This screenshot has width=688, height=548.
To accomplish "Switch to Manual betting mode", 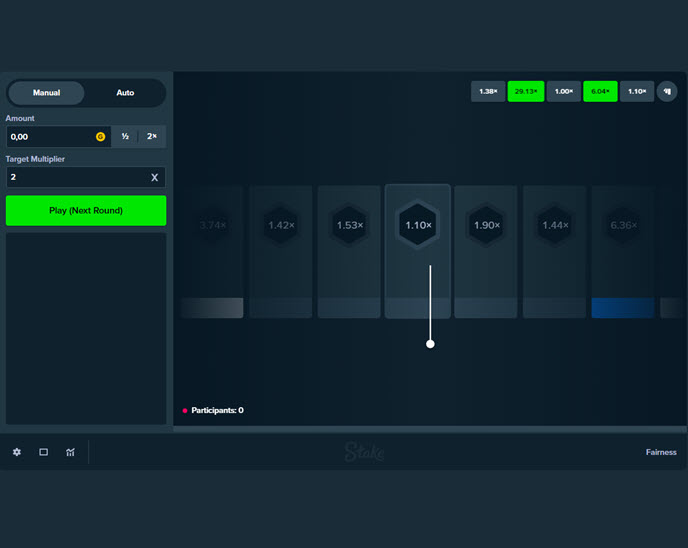I will coord(46,93).
